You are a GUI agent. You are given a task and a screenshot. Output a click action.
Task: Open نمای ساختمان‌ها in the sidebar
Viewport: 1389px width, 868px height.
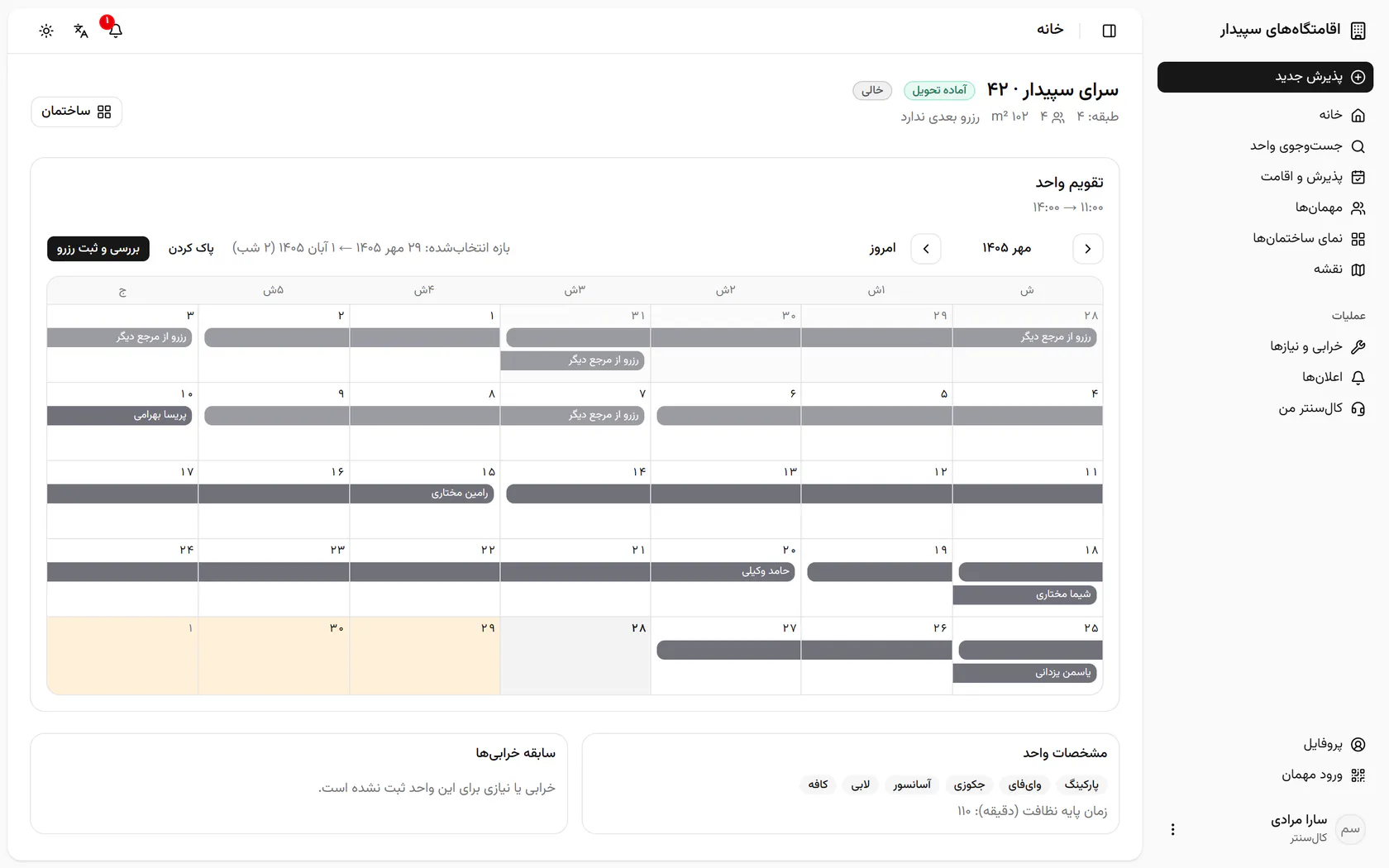(x=1265, y=239)
